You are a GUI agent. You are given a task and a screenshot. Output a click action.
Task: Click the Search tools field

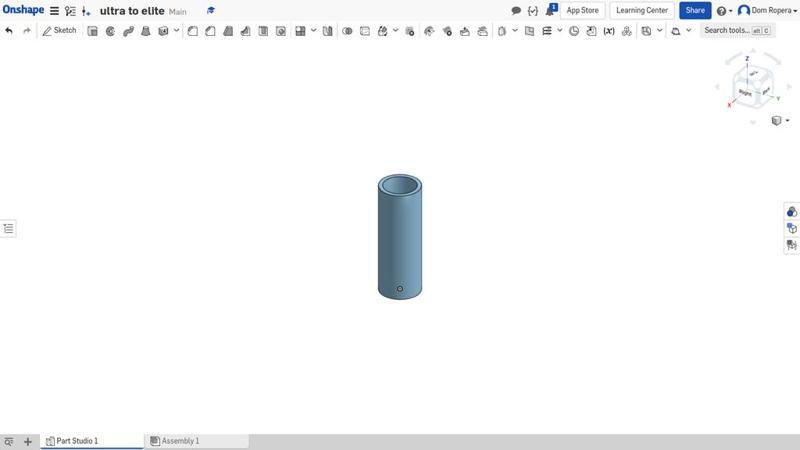(737, 31)
